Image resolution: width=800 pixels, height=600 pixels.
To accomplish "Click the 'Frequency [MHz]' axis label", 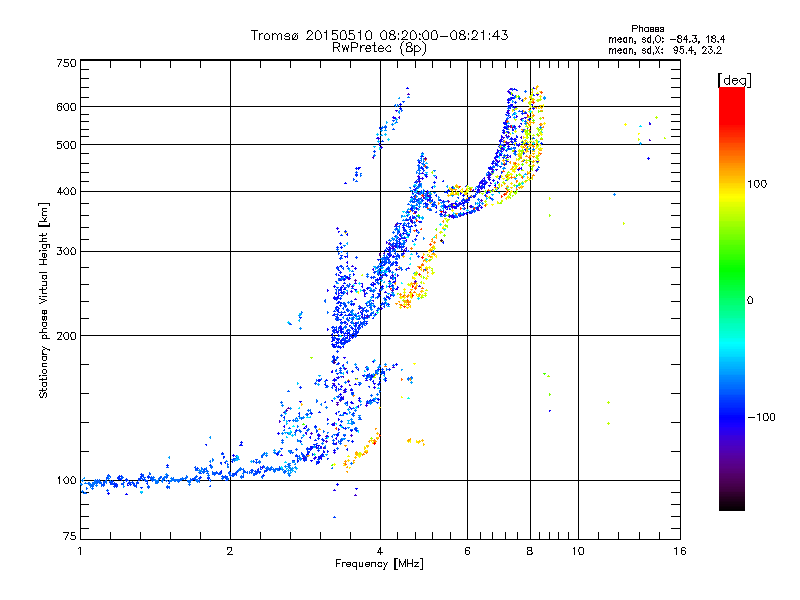I will (379, 564).
